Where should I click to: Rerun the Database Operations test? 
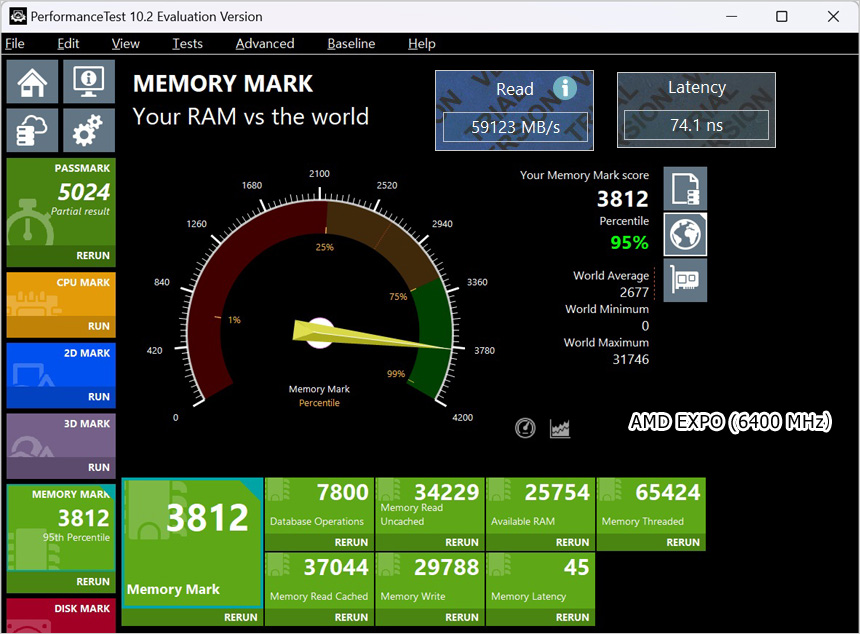[351, 542]
